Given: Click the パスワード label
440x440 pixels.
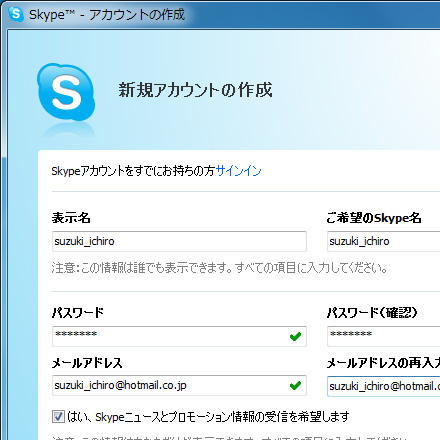Looking at the screenshot, I should click(x=78, y=313).
